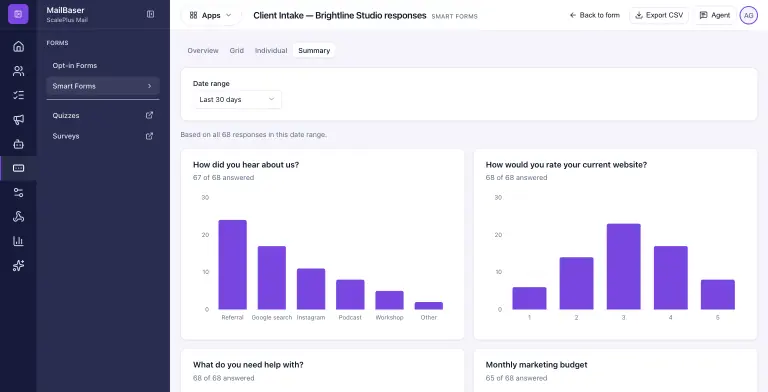This screenshot has height=392, width=768.
Task: Open the checklist tasks icon
Action: tap(18, 95)
